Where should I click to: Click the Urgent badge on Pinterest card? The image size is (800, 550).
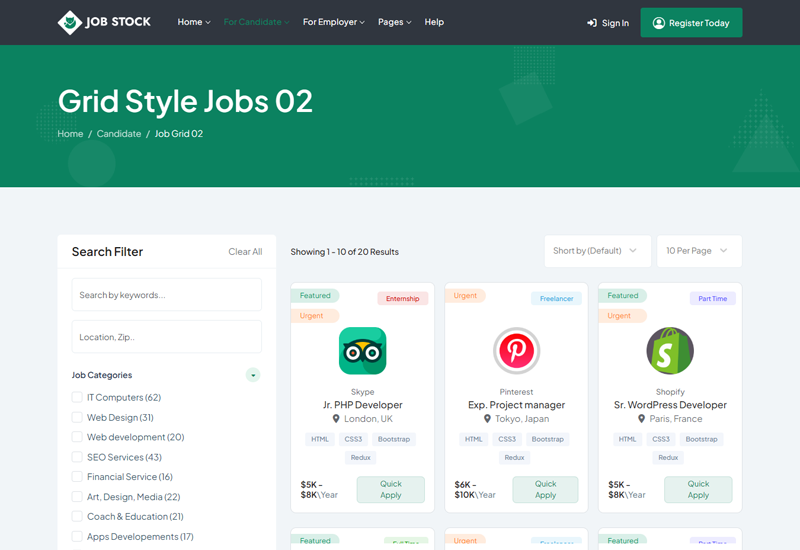(465, 295)
